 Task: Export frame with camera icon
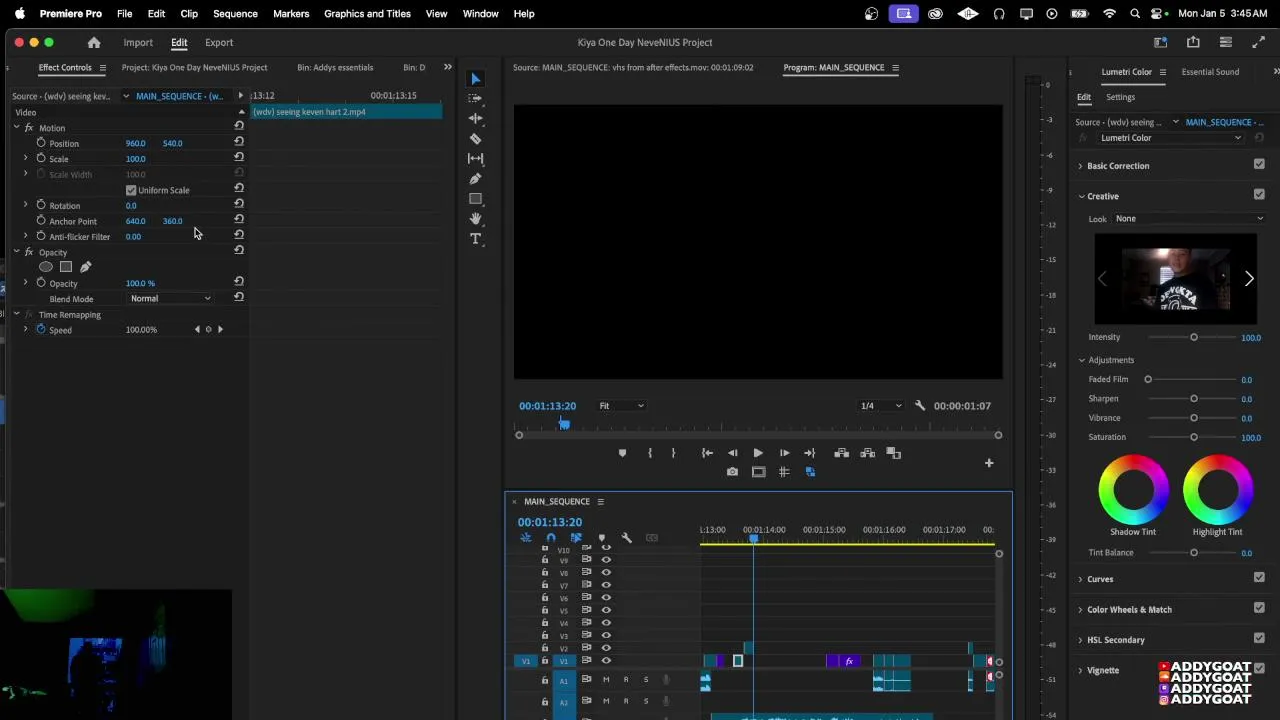[x=732, y=472]
